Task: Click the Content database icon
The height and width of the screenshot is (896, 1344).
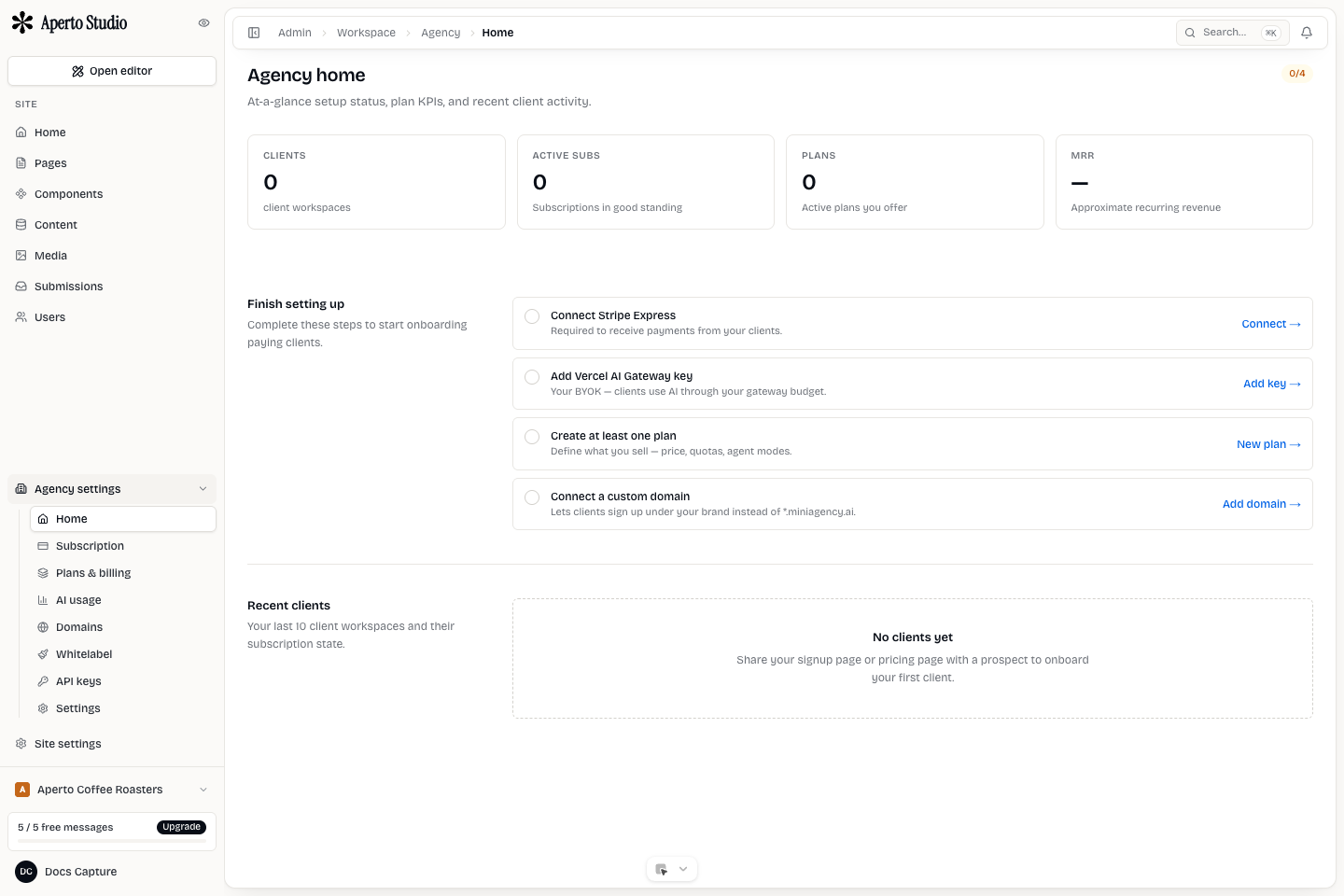Action: click(21, 225)
